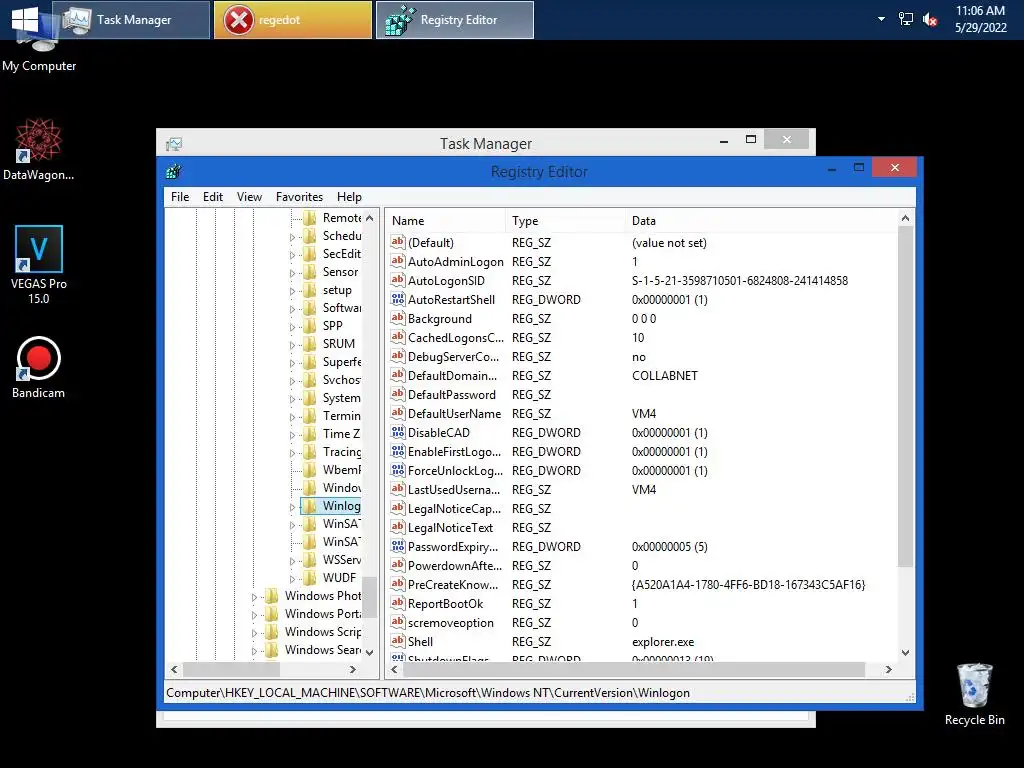Select the DefaultUserName value
The width and height of the screenshot is (1024, 768).
454,413
